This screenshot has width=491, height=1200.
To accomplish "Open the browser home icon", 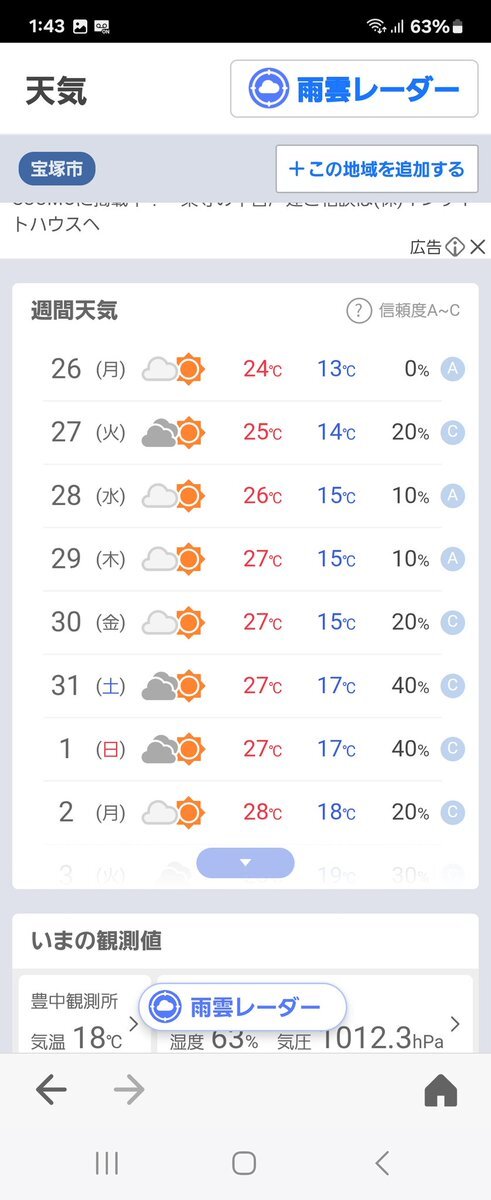I will 441,1091.
